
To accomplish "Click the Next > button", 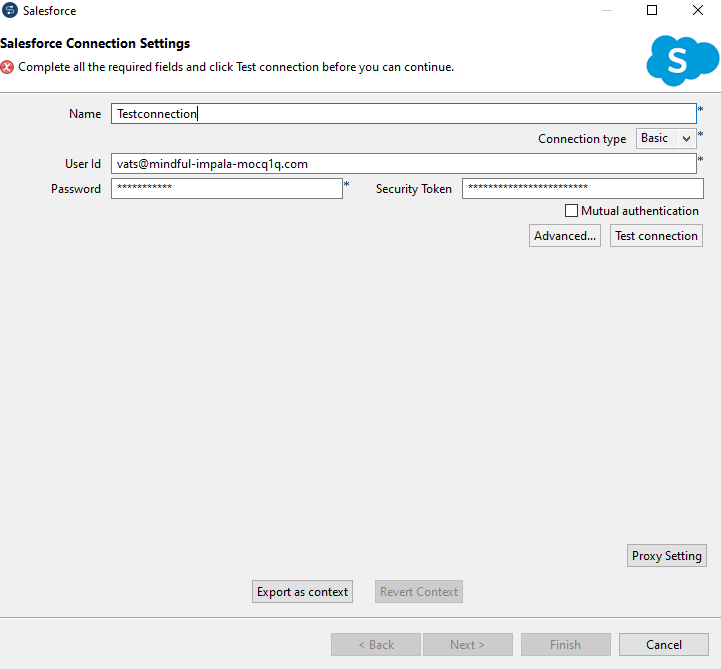I will (x=468, y=645).
